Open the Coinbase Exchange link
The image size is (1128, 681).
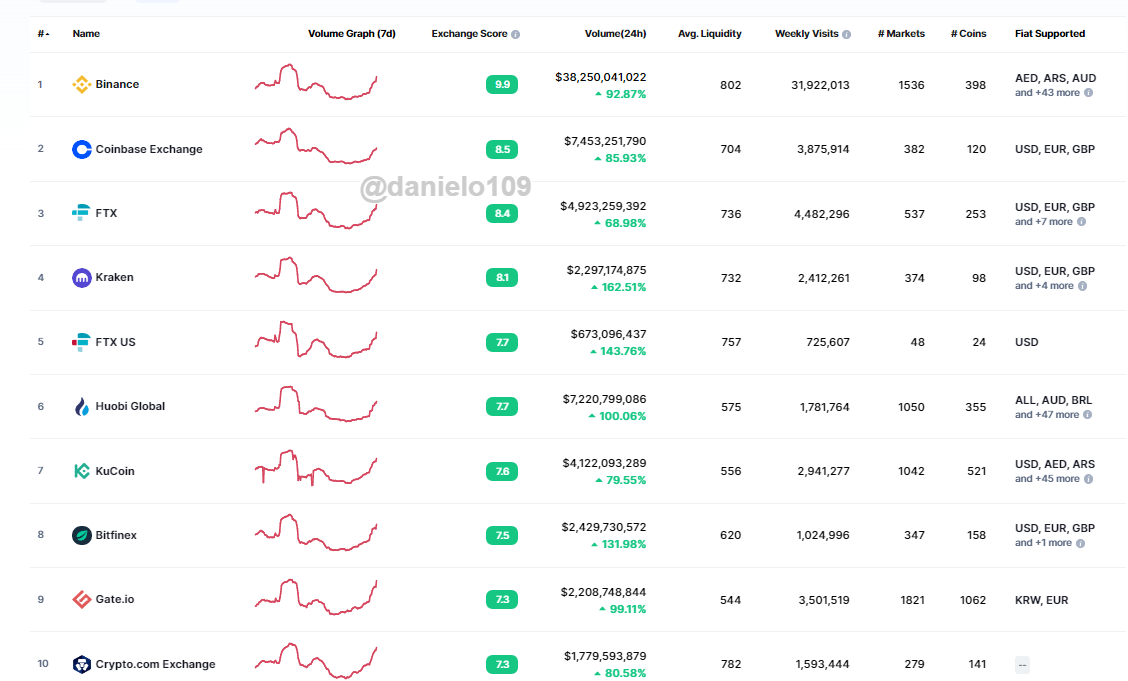coord(149,149)
